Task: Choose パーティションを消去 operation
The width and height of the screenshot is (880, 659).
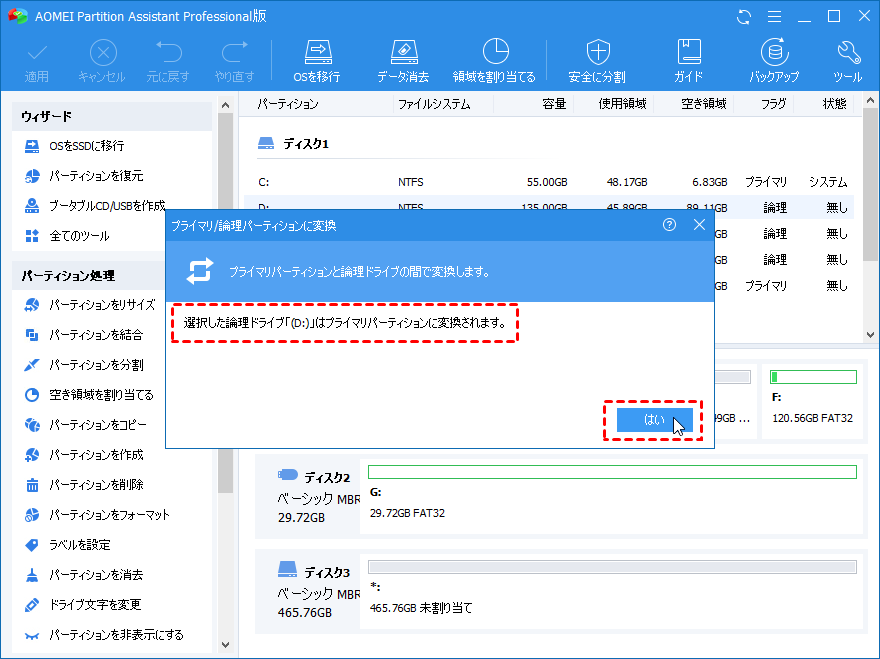Action: [95, 575]
